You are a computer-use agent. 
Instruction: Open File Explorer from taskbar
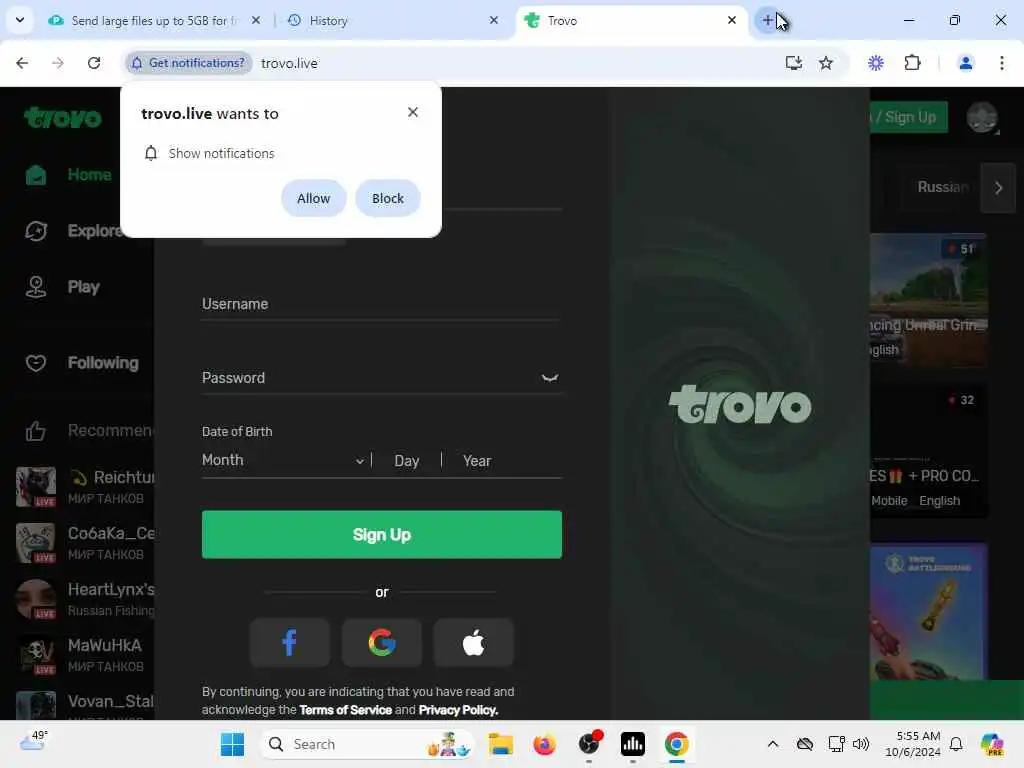501,744
